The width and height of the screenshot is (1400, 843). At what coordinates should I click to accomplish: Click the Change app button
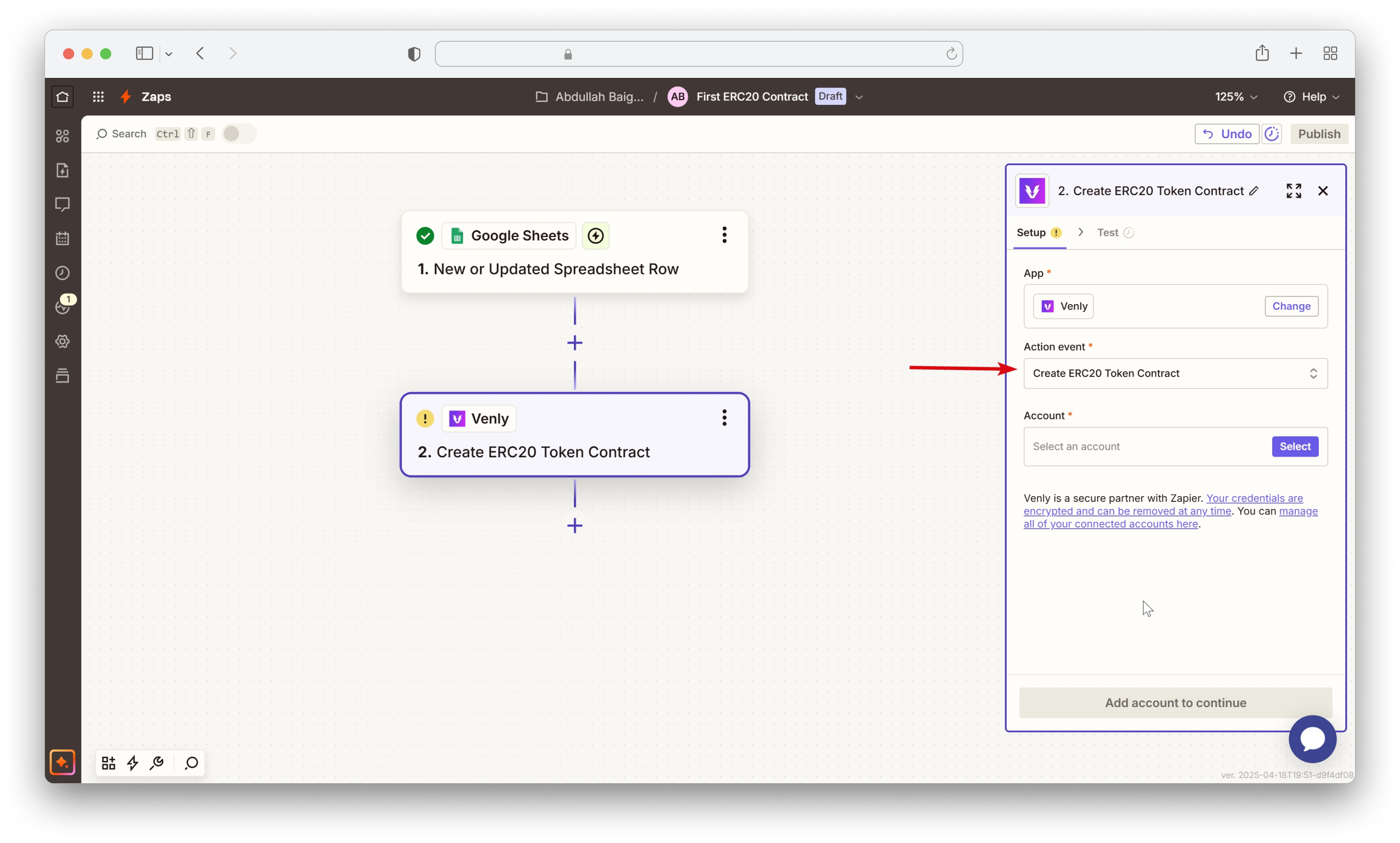pyautogui.click(x=1291, y=306)
